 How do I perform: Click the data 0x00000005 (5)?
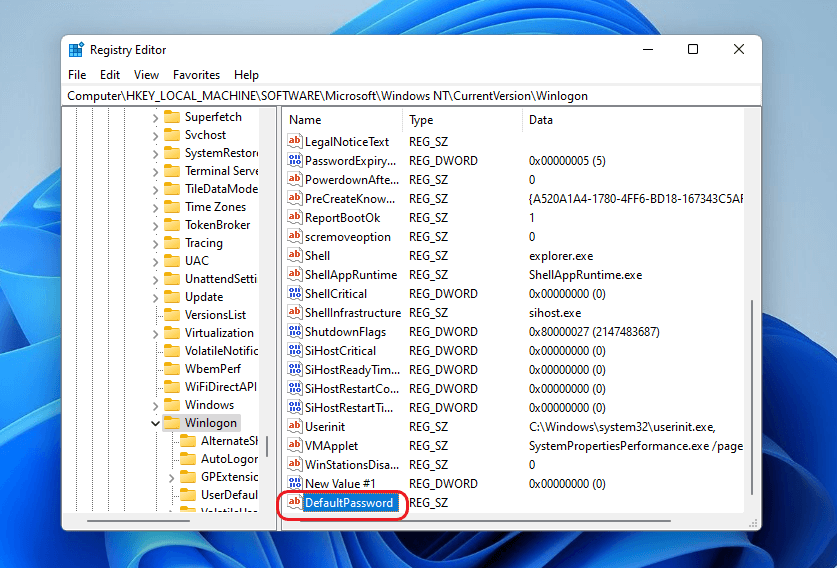pos(567,161)
